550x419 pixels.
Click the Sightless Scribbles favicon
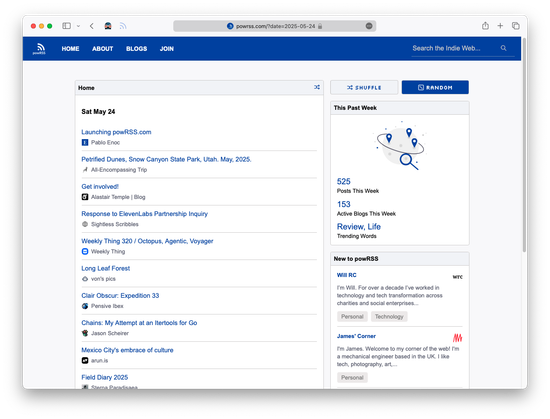[x=85, y=224]
